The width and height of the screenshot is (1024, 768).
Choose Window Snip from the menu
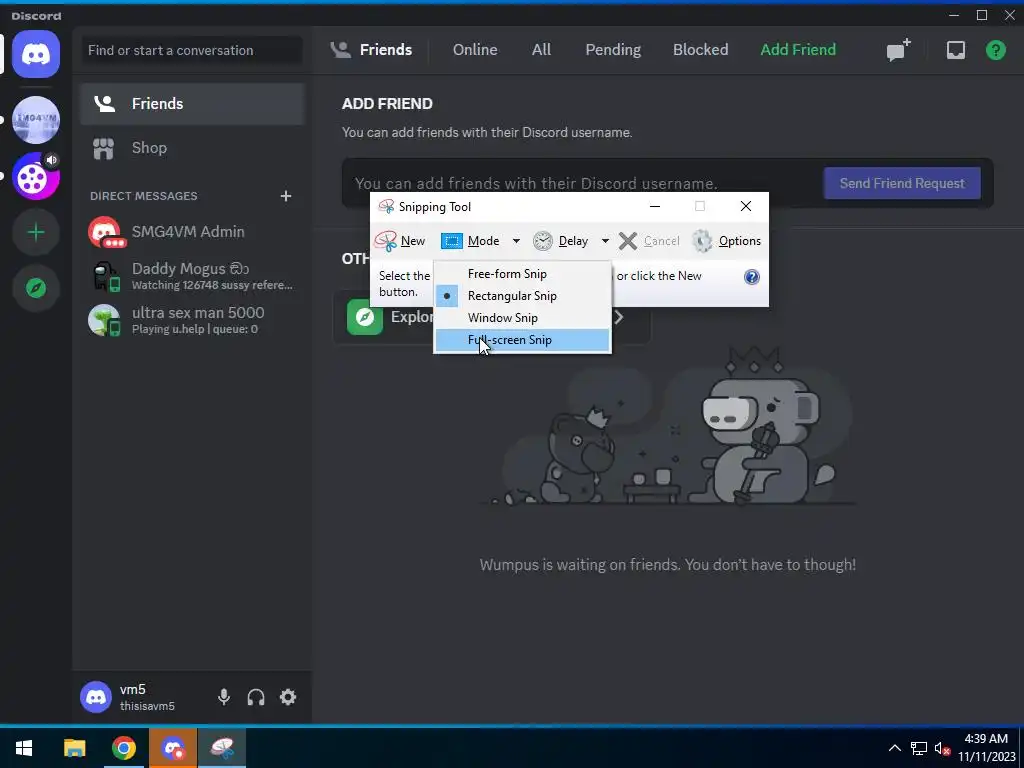522,318
